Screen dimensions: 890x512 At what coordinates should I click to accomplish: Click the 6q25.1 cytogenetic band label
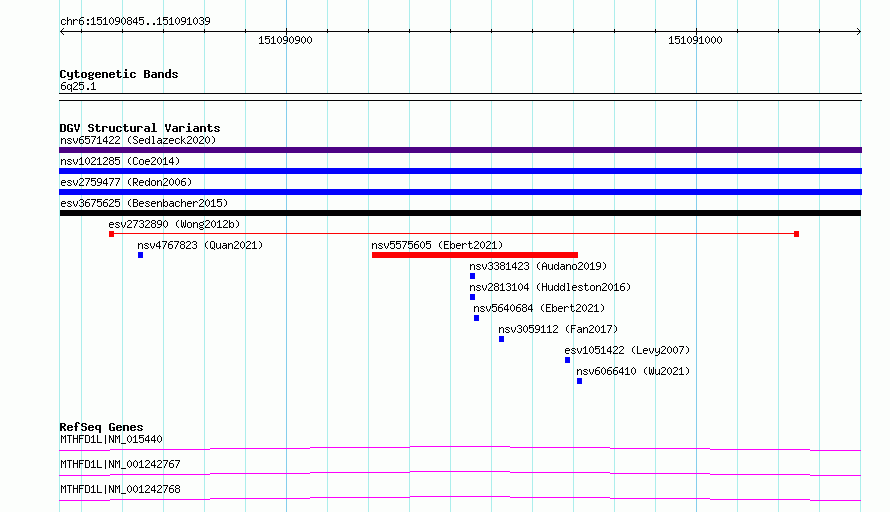click(x=78, y=86)
